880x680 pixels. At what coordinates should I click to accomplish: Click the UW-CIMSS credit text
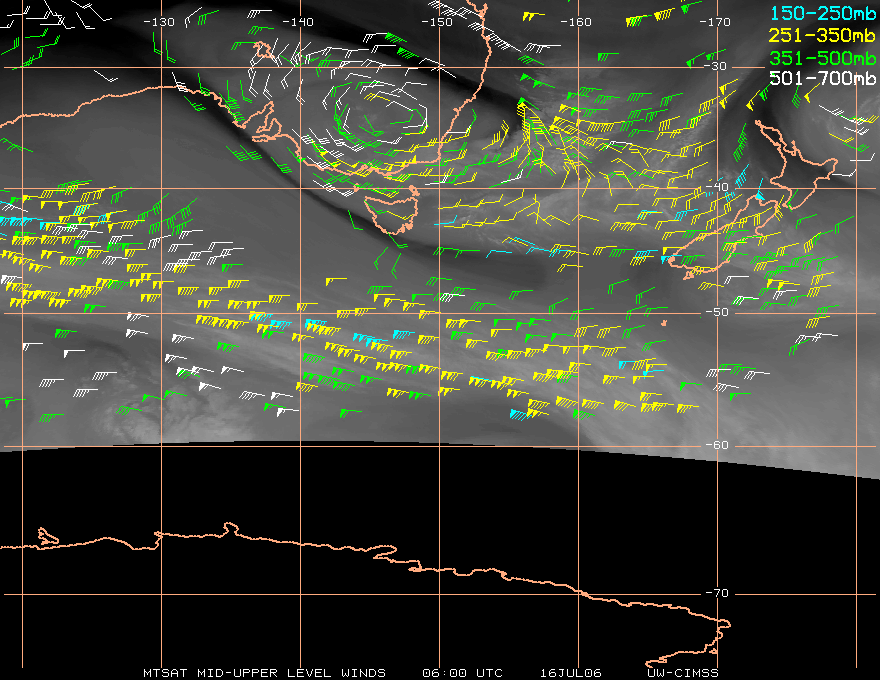(x=682, y=672)
